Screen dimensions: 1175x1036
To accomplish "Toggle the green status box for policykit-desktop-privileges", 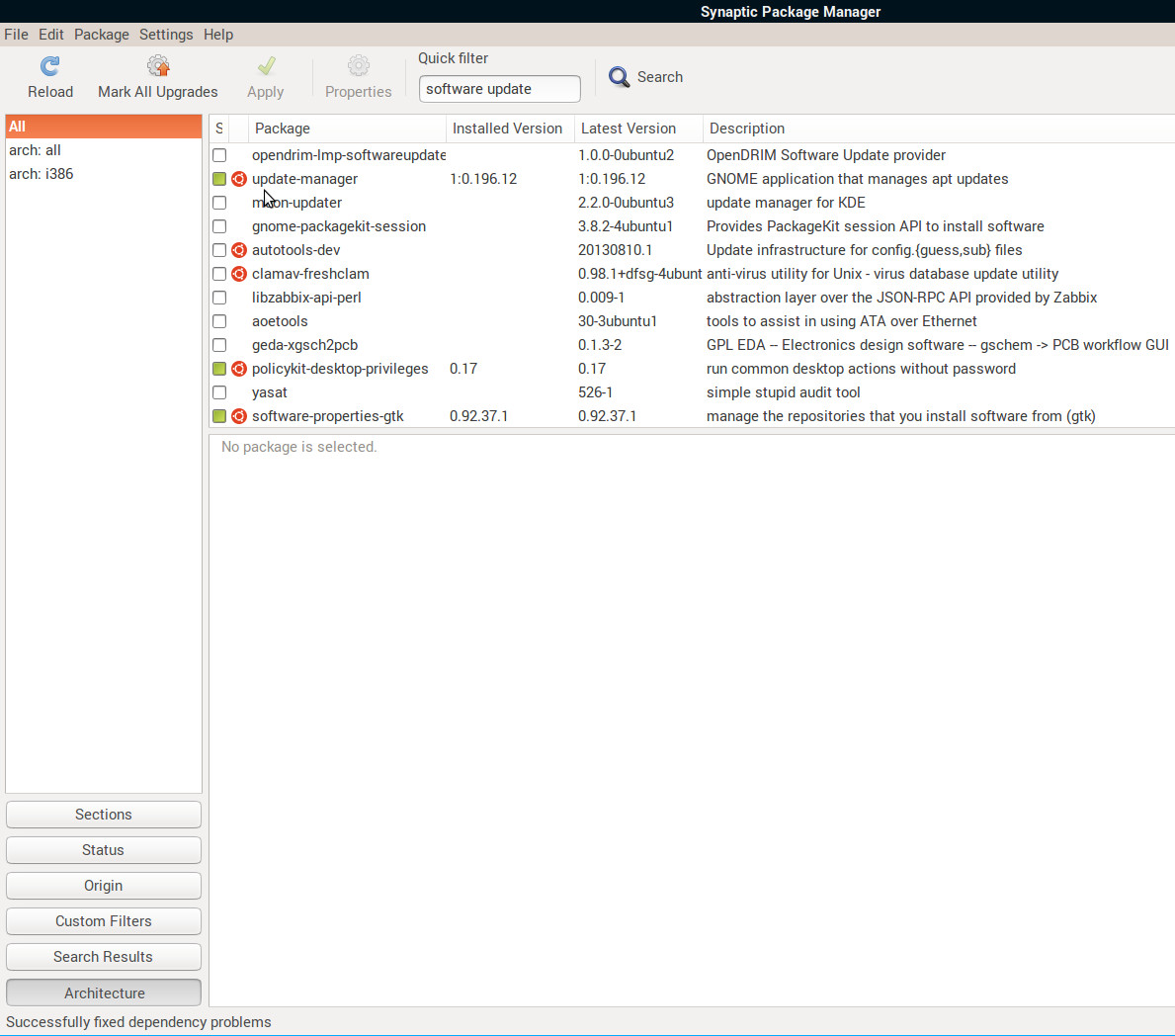I will click(x=219, y=369).
